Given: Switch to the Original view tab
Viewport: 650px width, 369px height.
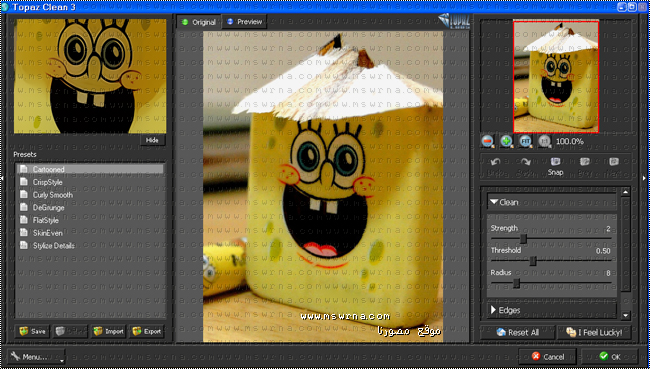Looking at the screenshot, I should pos(199,22).
